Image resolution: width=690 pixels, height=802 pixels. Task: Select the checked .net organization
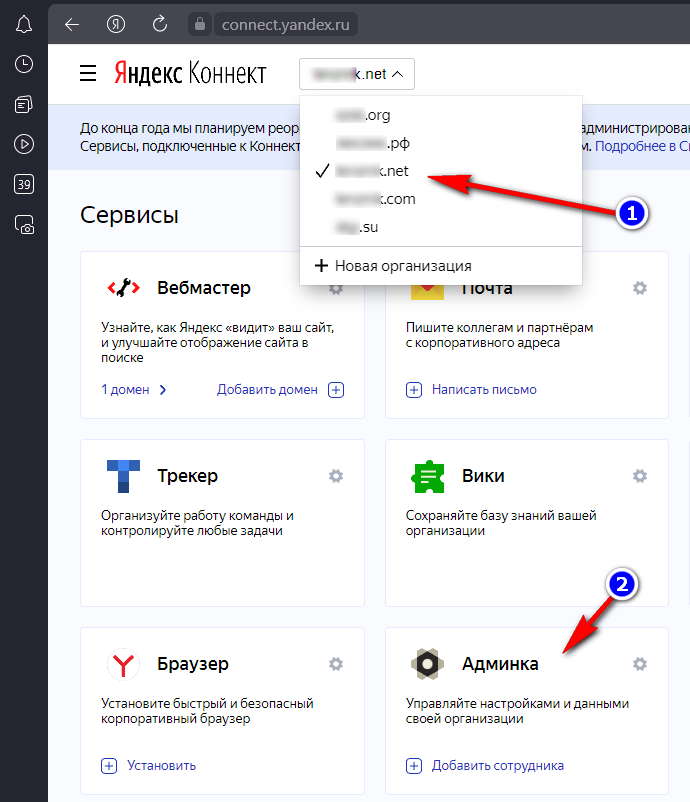point(440,171)
